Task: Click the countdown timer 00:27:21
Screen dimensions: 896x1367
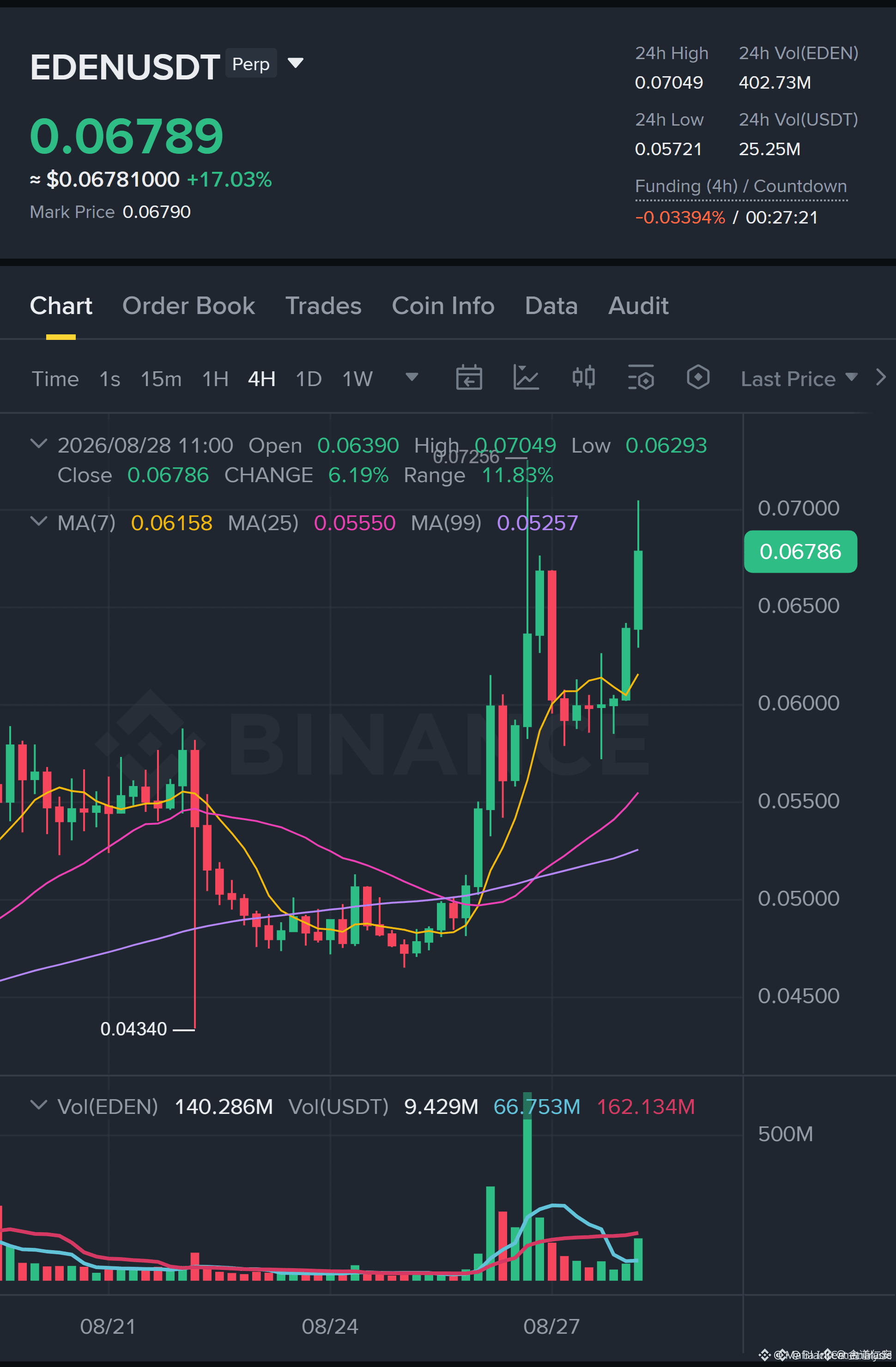Action: 781,218
